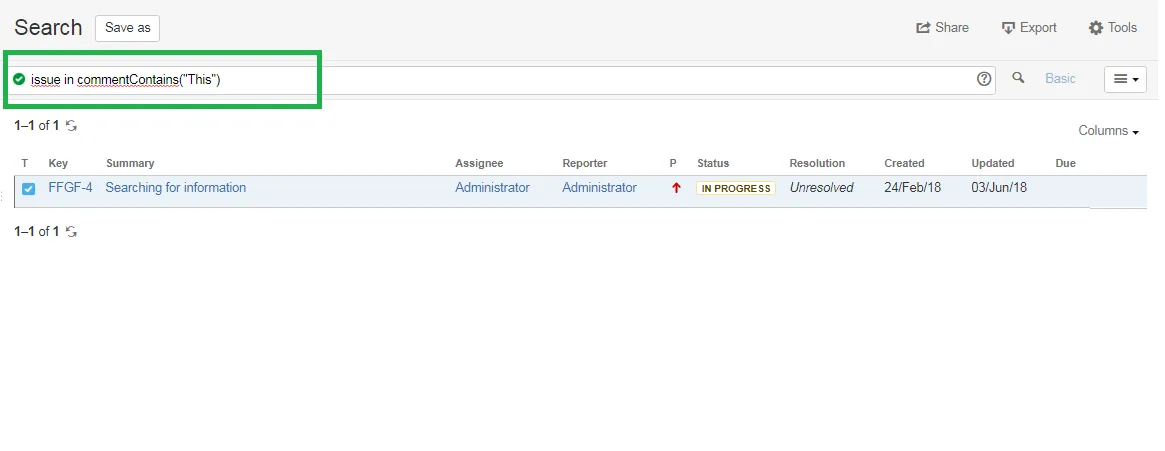Open issue key FFGF-4

click(x=71, y=188)
